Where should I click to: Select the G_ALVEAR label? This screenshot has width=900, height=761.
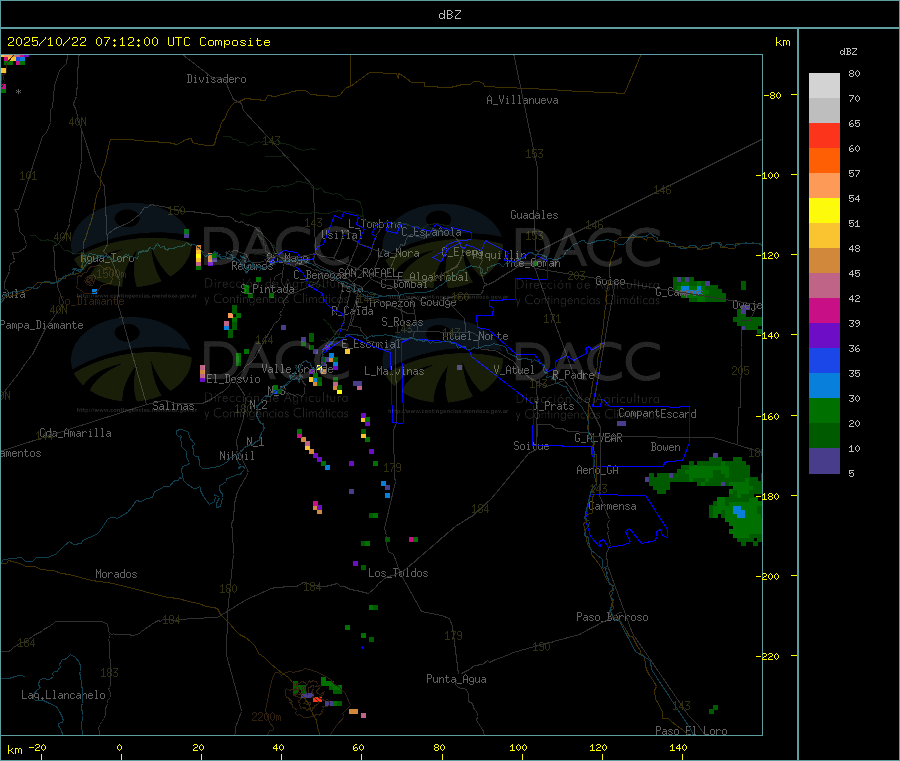(x=598, y=438)
